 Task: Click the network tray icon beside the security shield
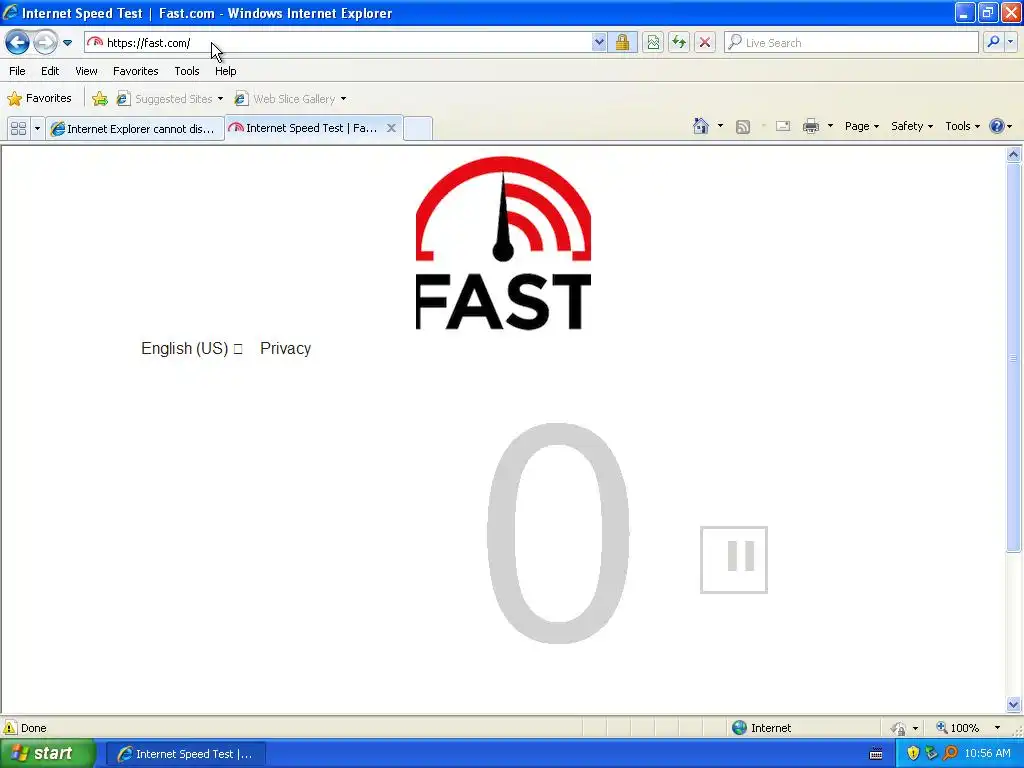pyautogui.click(x=931, y=753)
